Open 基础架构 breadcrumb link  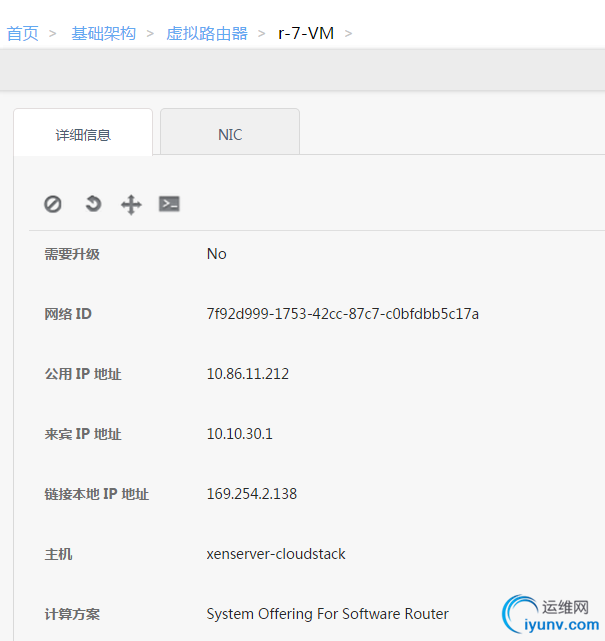104,34
